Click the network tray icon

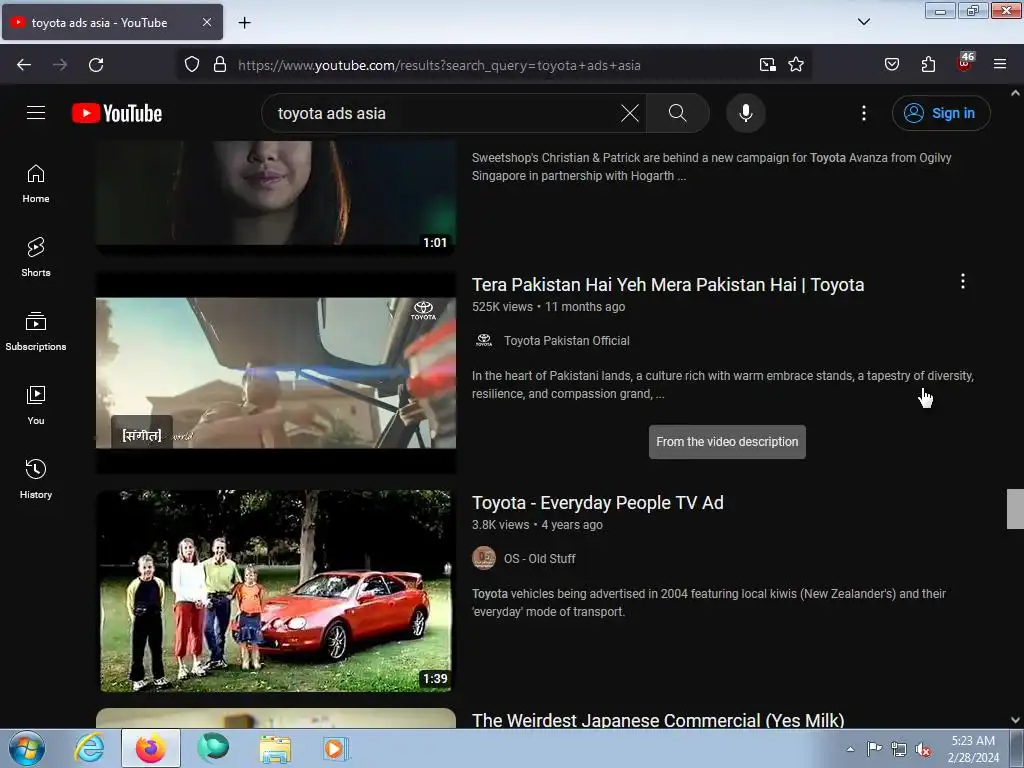(899, 749)
